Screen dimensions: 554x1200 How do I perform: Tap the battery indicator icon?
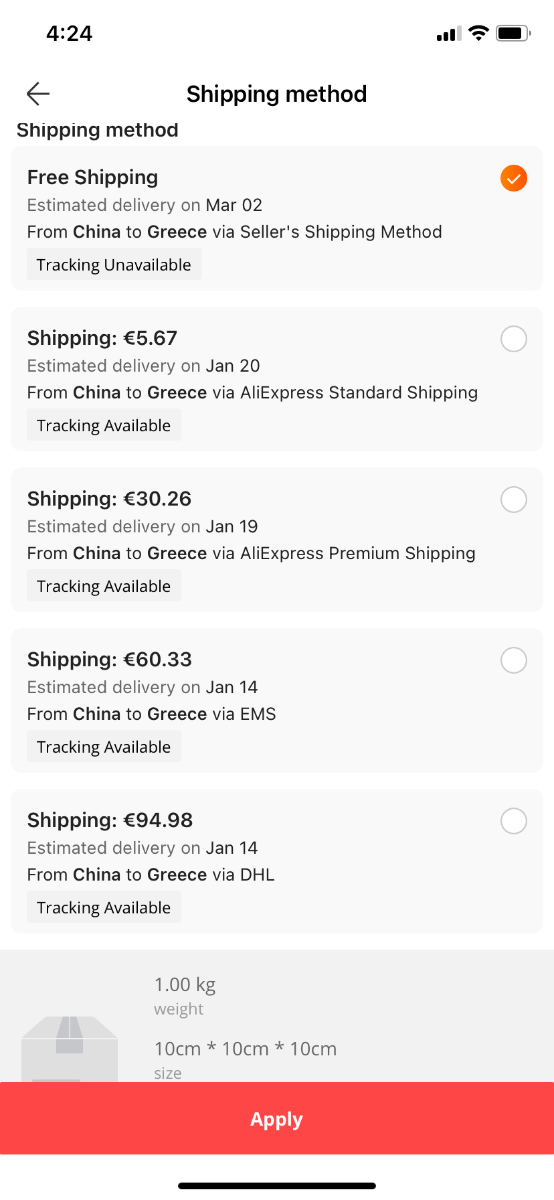point(513,33)
